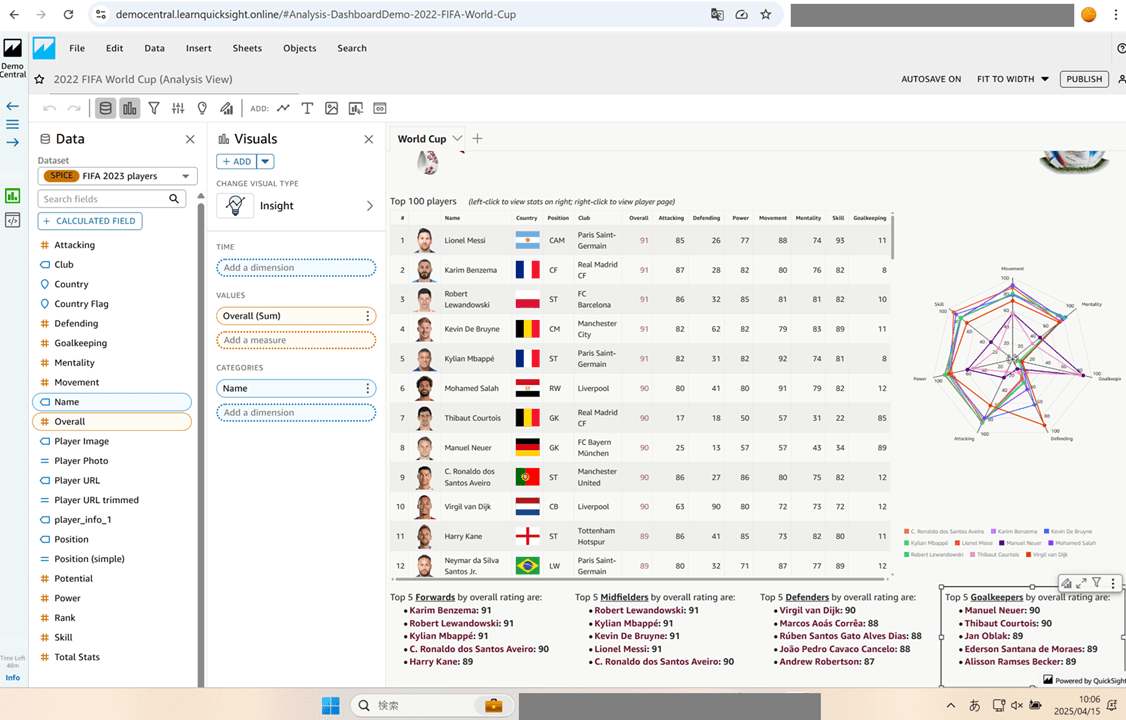Click the Search fields input

pos(112,199)
